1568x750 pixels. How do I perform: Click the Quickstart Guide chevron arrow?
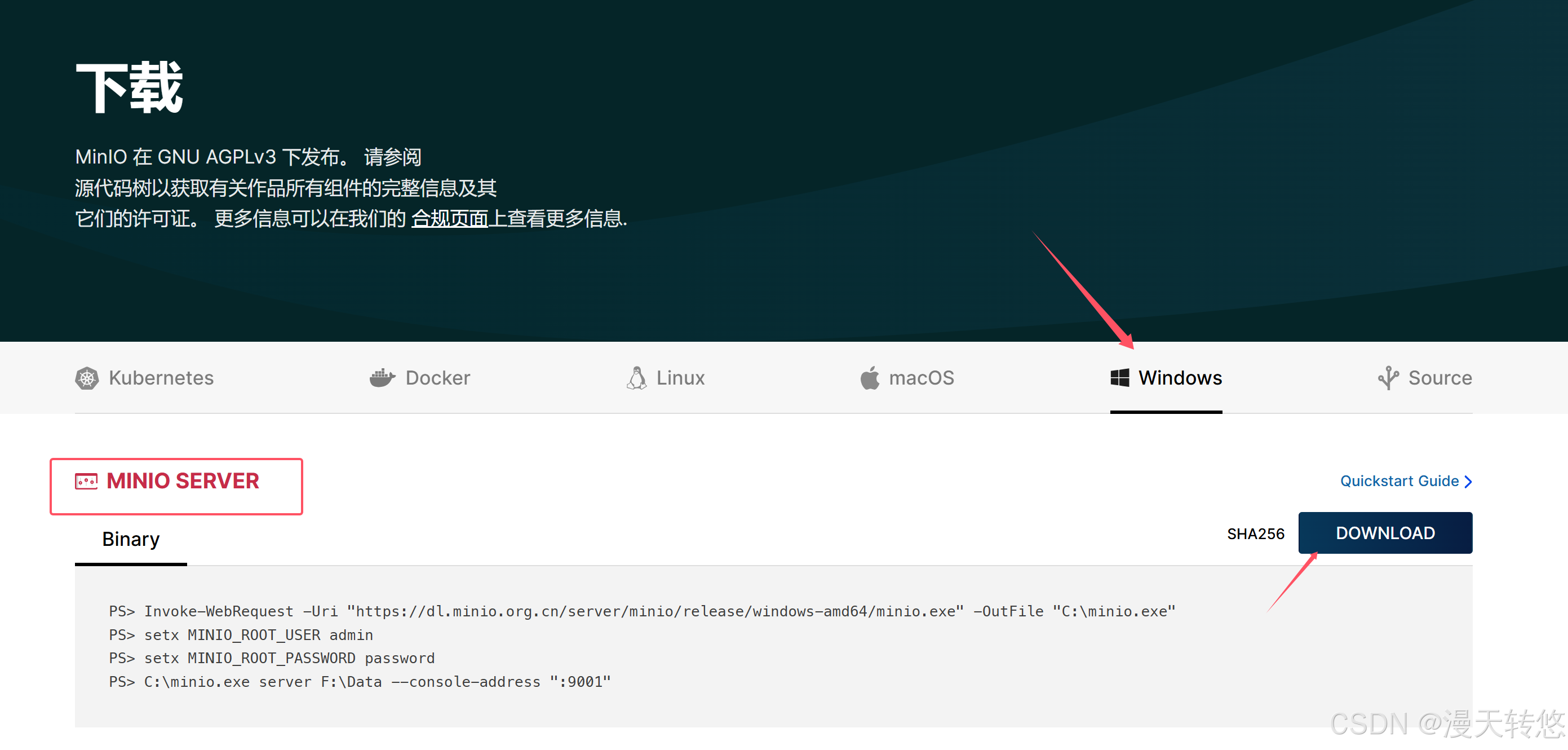point(1468,482)
